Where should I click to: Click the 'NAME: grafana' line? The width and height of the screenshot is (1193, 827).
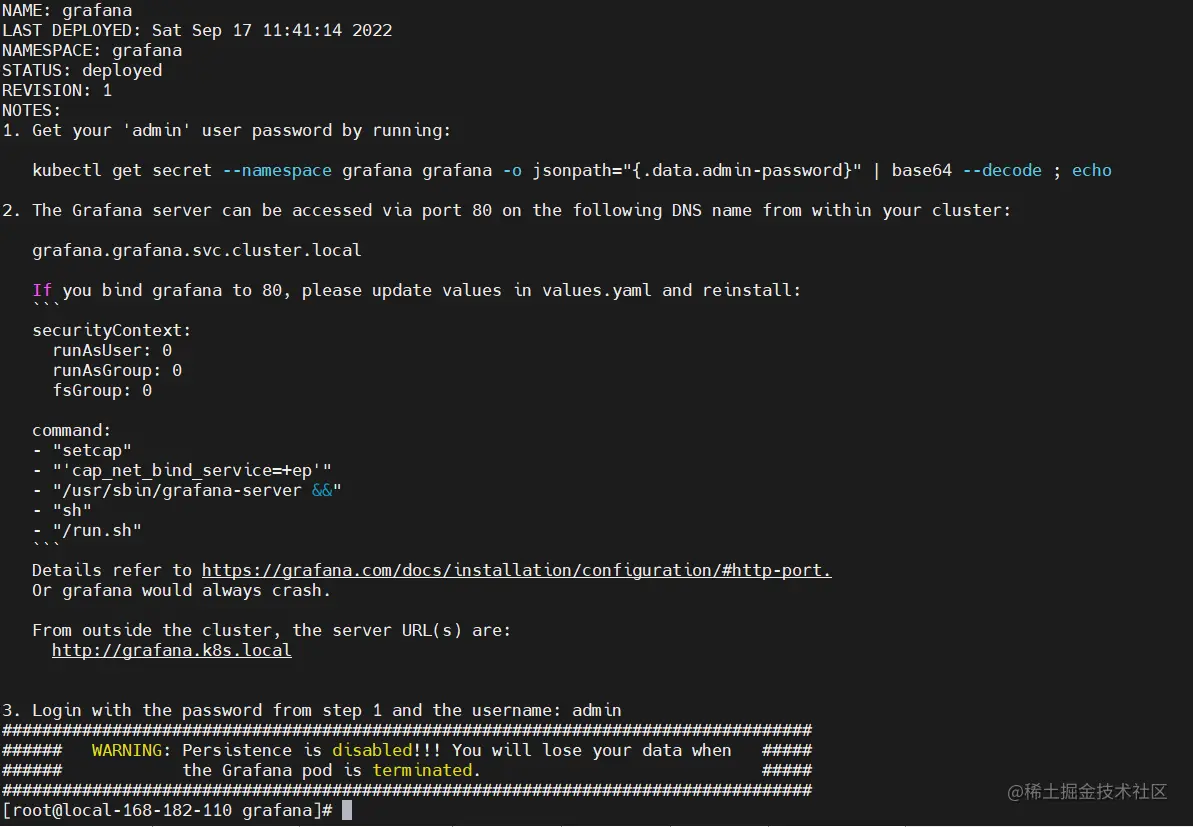coord(67,11)
